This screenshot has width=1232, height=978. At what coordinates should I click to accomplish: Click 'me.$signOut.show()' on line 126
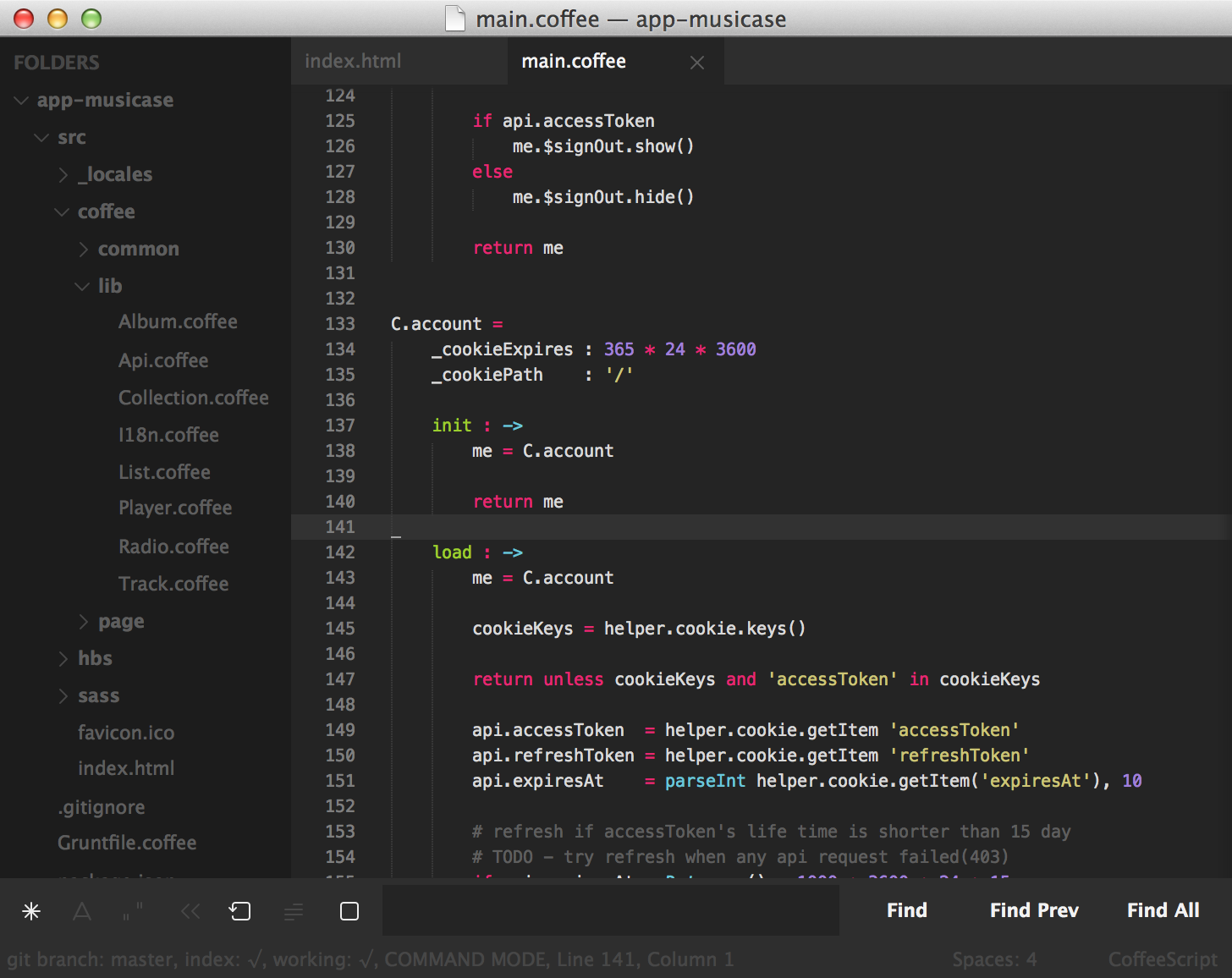click(x=603, y=146)
